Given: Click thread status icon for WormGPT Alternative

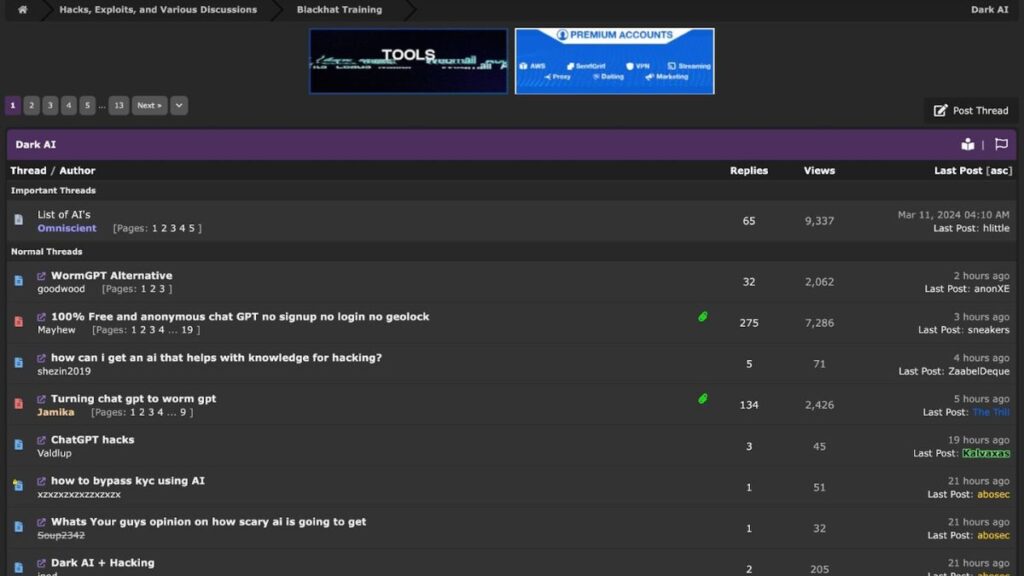Looking at the screenshot, I should [x=18, y=281].
